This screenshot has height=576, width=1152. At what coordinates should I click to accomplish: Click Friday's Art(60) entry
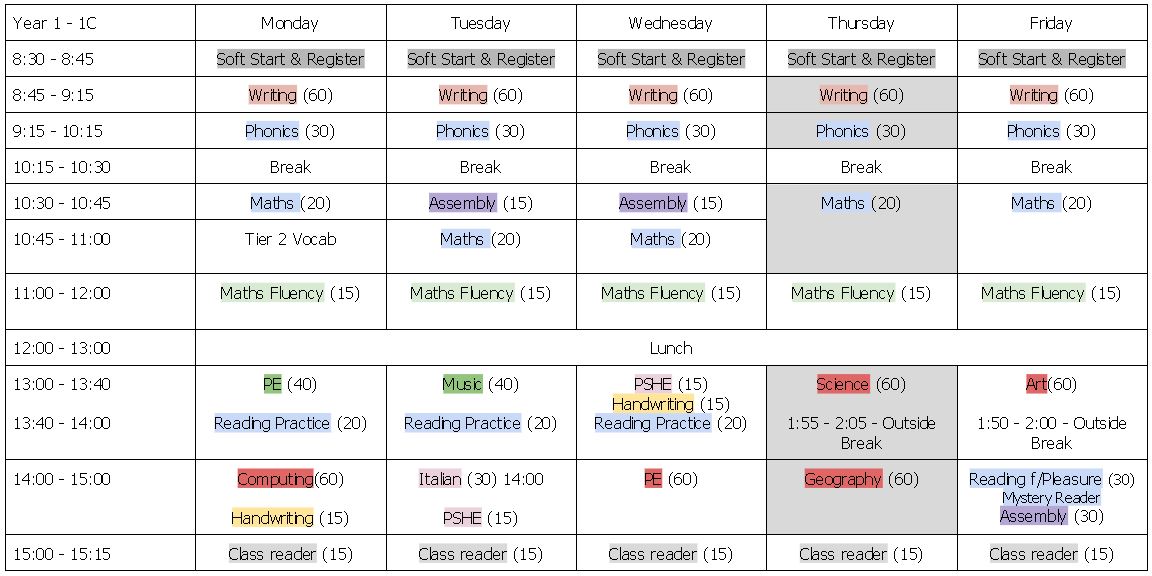1051,384
